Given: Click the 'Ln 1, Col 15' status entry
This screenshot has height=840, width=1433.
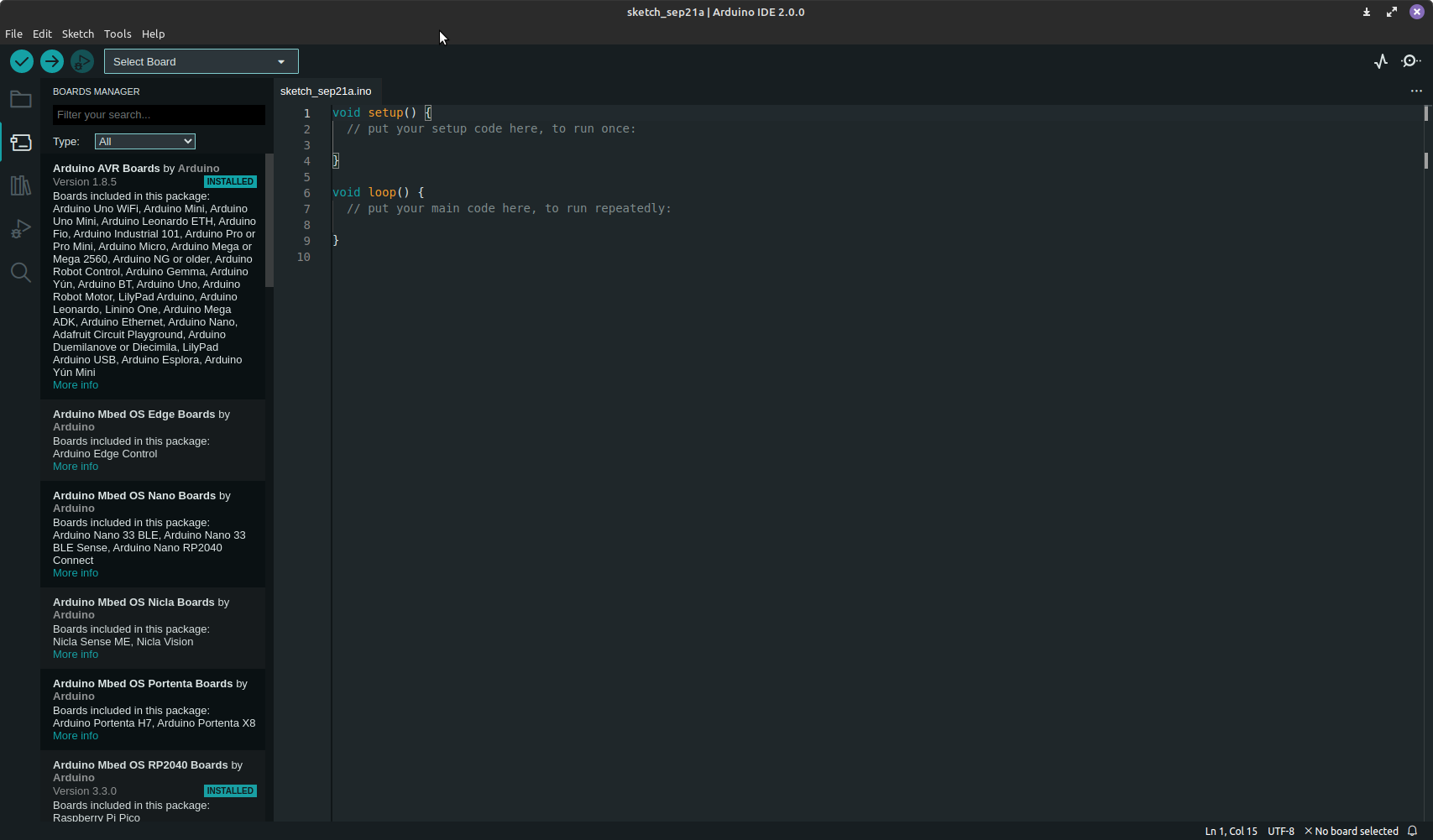Looking at the screenshot, I should (x=1231, y=831).
